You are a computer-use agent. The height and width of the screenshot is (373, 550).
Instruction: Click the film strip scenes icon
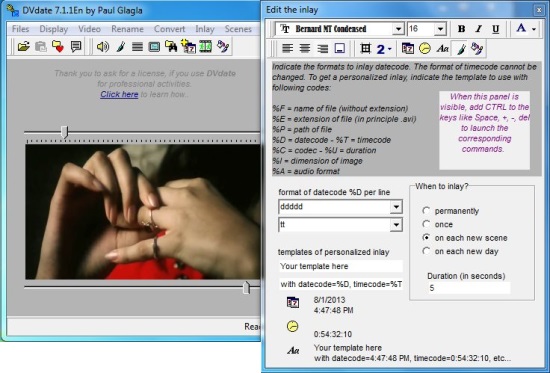click(206, 46)
